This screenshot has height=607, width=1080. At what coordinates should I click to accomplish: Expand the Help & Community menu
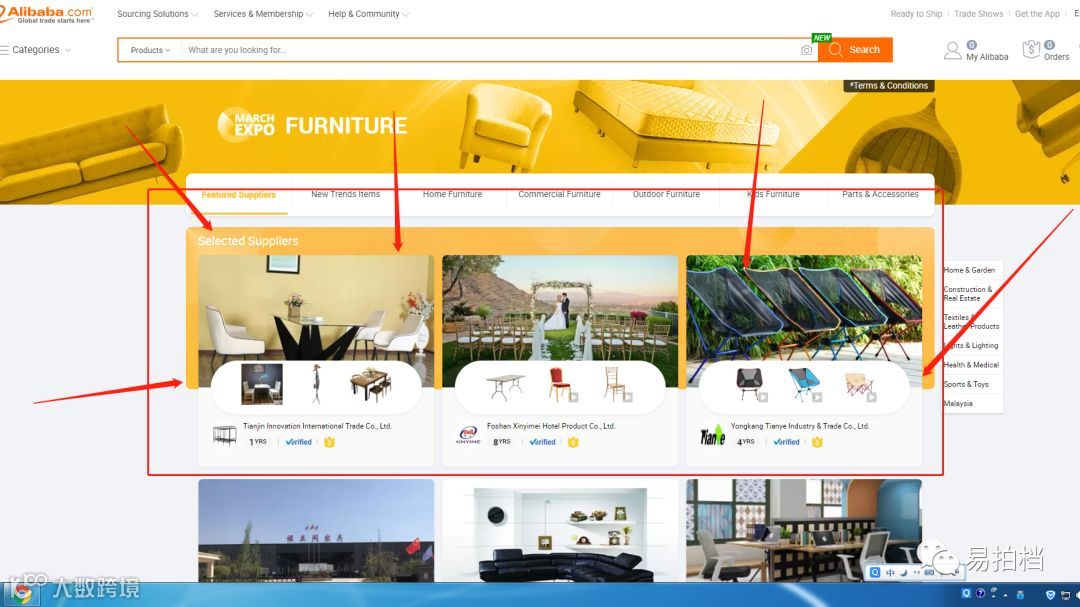point(368,14)
